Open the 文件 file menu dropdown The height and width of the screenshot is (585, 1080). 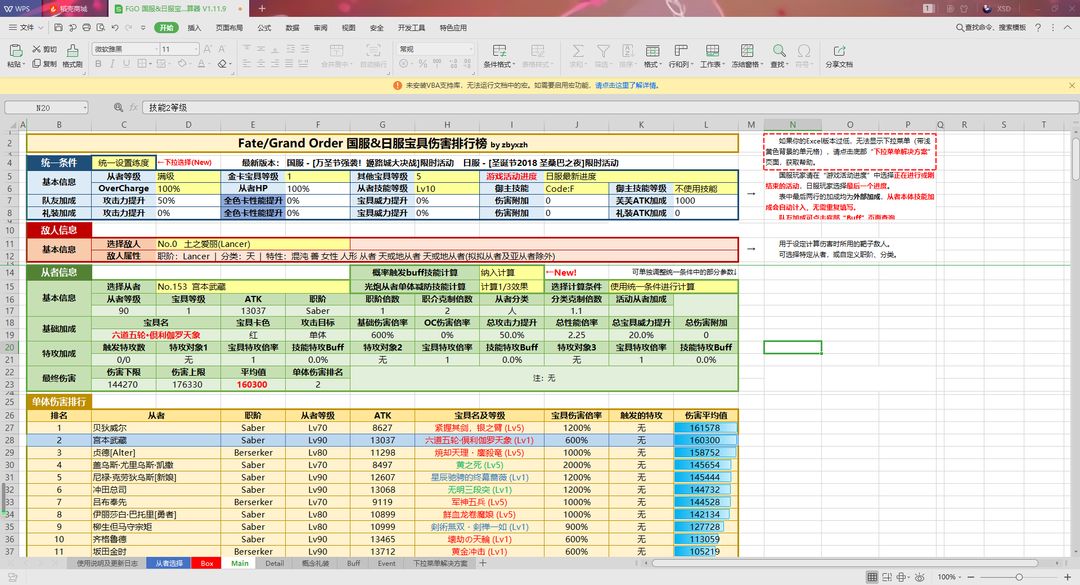[x=26, y=28]
